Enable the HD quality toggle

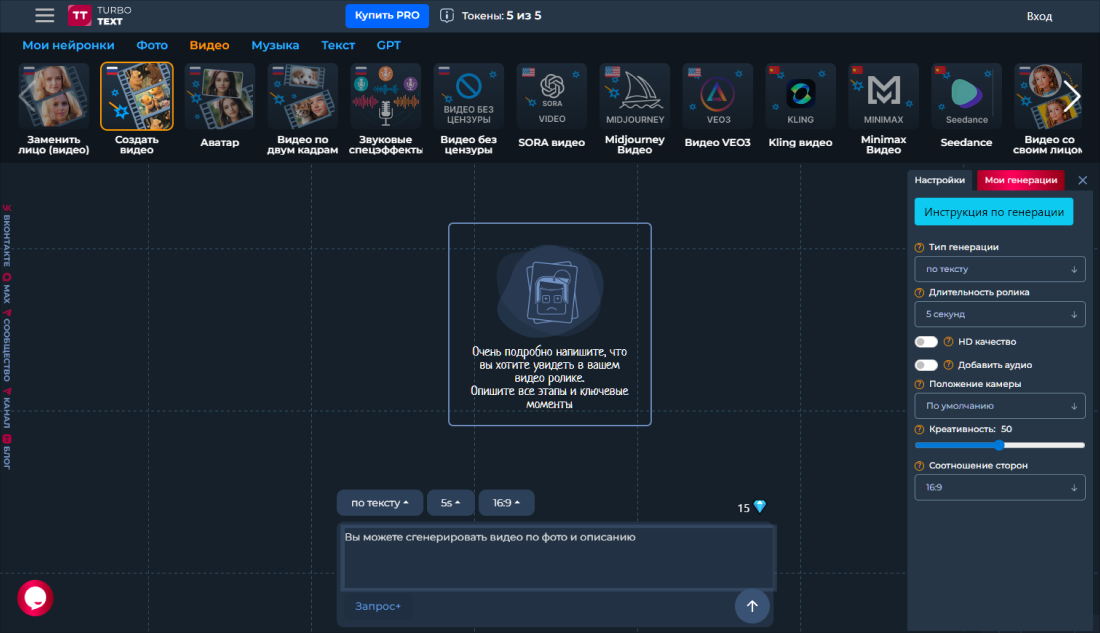(x=926, y=341)
